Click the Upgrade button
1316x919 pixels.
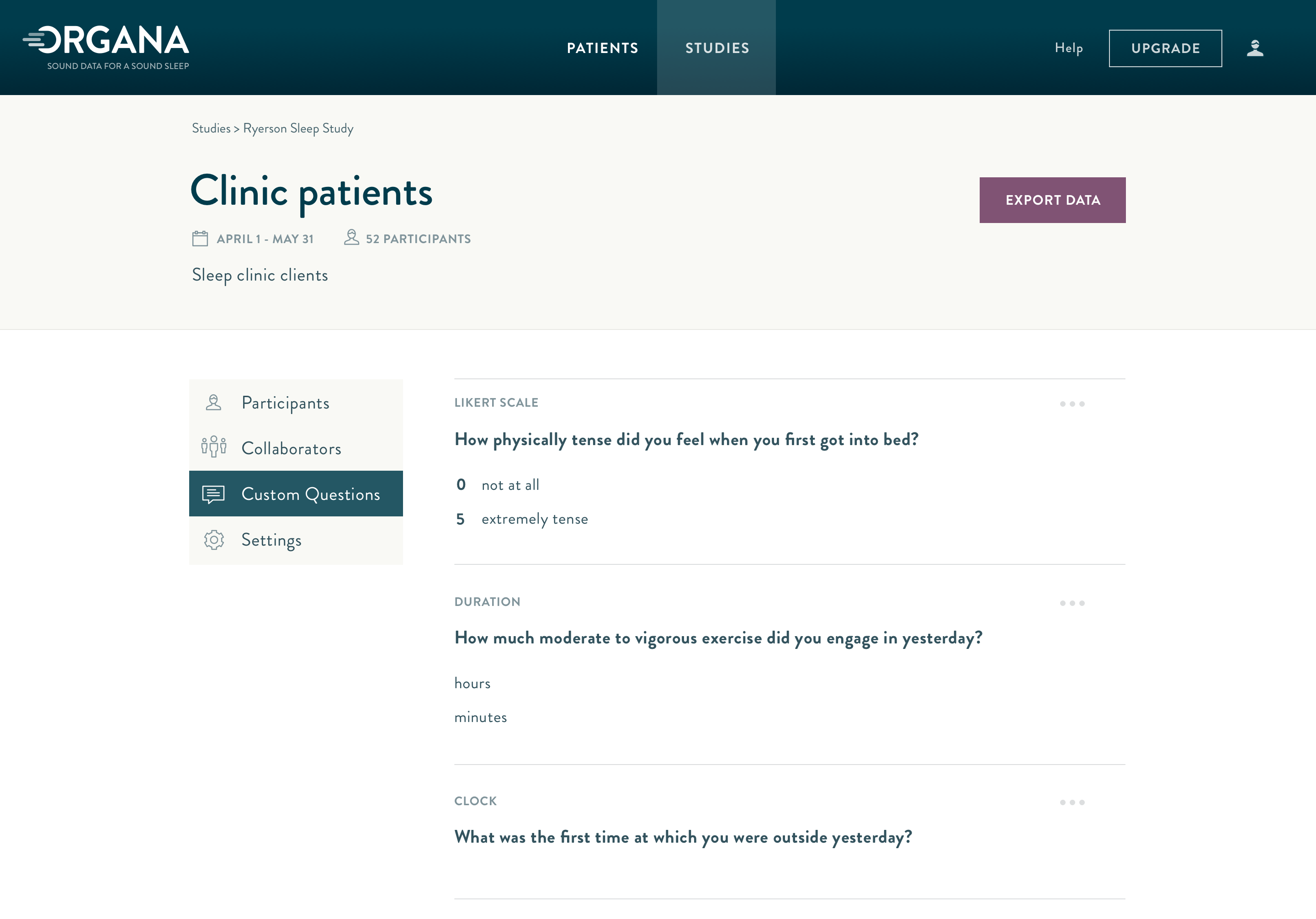[1165, 48]
